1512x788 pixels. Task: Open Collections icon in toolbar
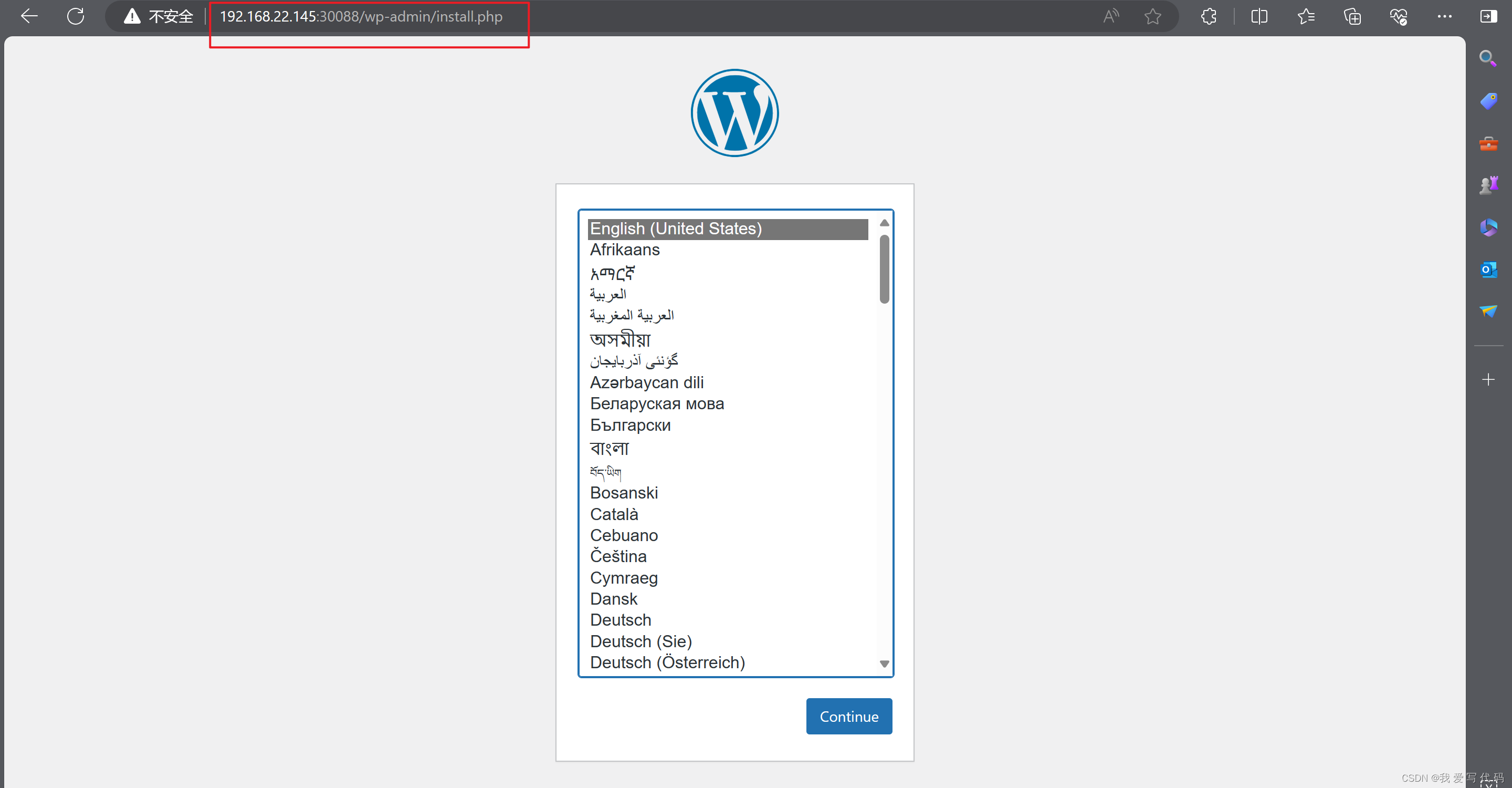point(1352,16)
